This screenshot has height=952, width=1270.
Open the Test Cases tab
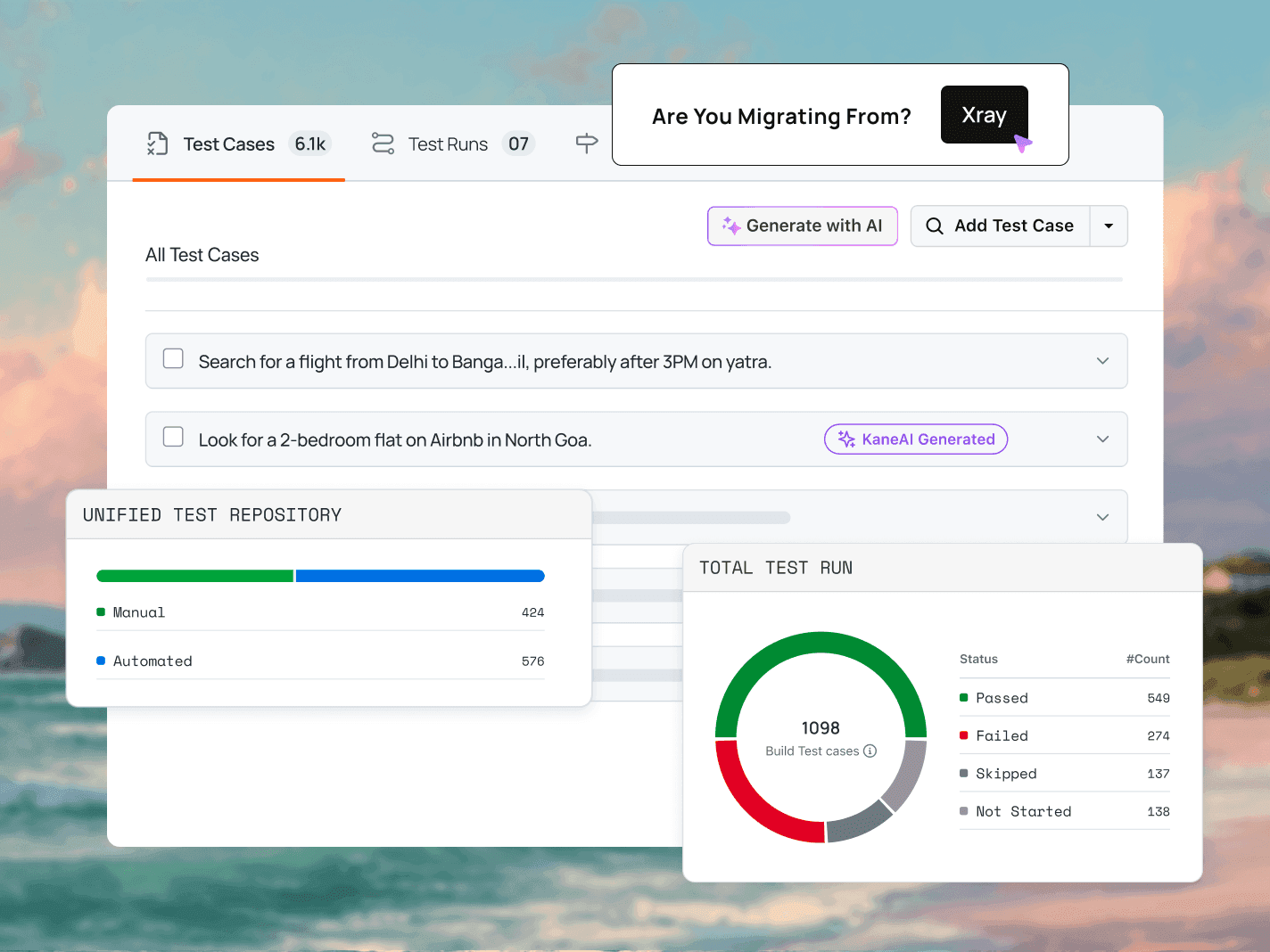(x=238, y=144)
